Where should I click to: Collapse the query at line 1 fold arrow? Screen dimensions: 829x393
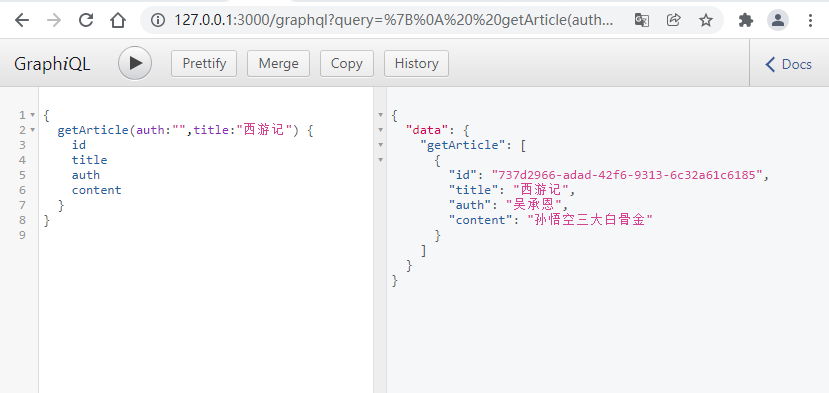(x=33, y=115)
